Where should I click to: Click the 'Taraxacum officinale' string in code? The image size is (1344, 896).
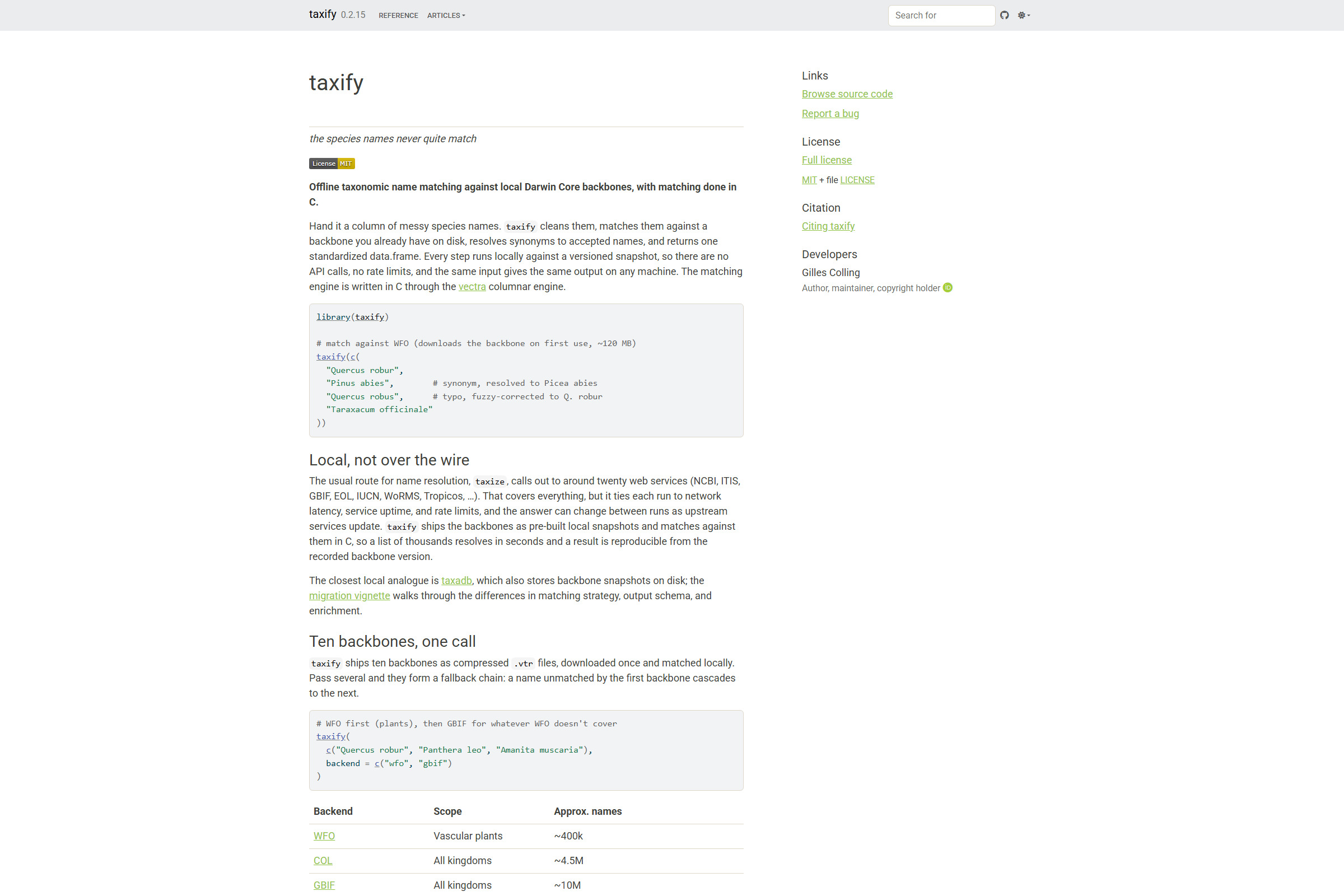(380, 410)
